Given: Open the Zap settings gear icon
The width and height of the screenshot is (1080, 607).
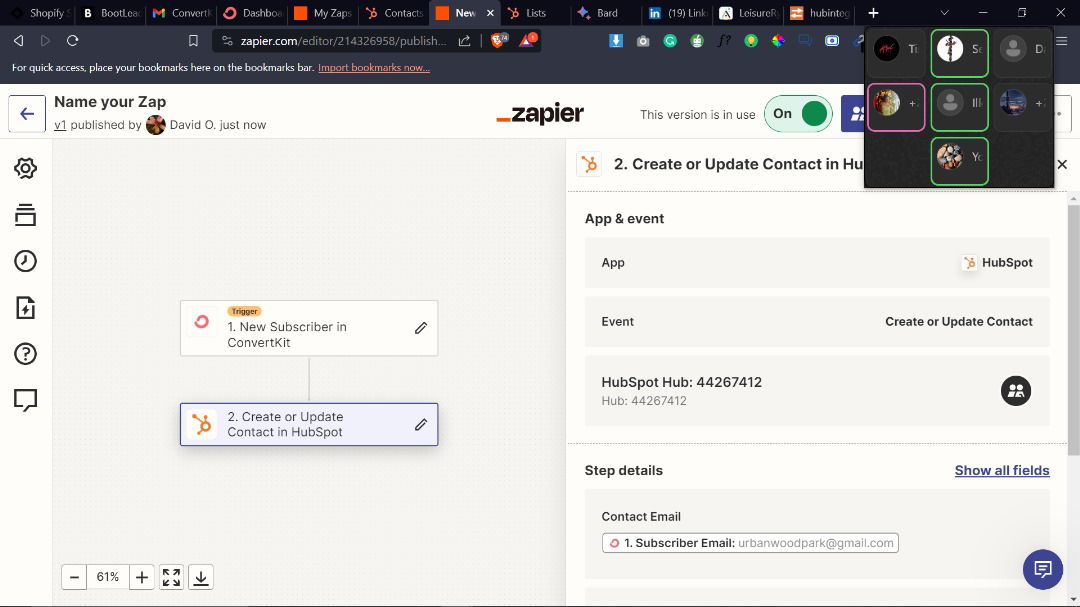Looking at the screenshot, I should 25,168.
